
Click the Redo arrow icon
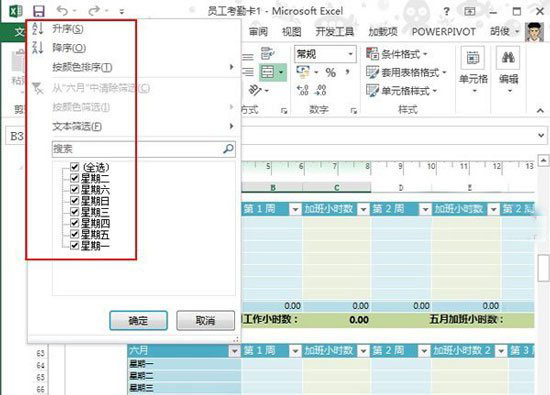[94, 11]
